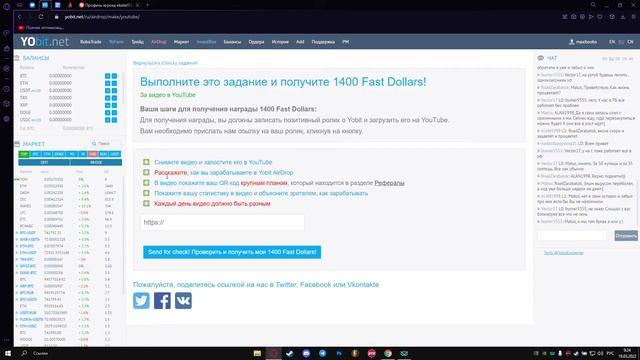
Task: Click the Рефералы link
Action: point(389,183)
